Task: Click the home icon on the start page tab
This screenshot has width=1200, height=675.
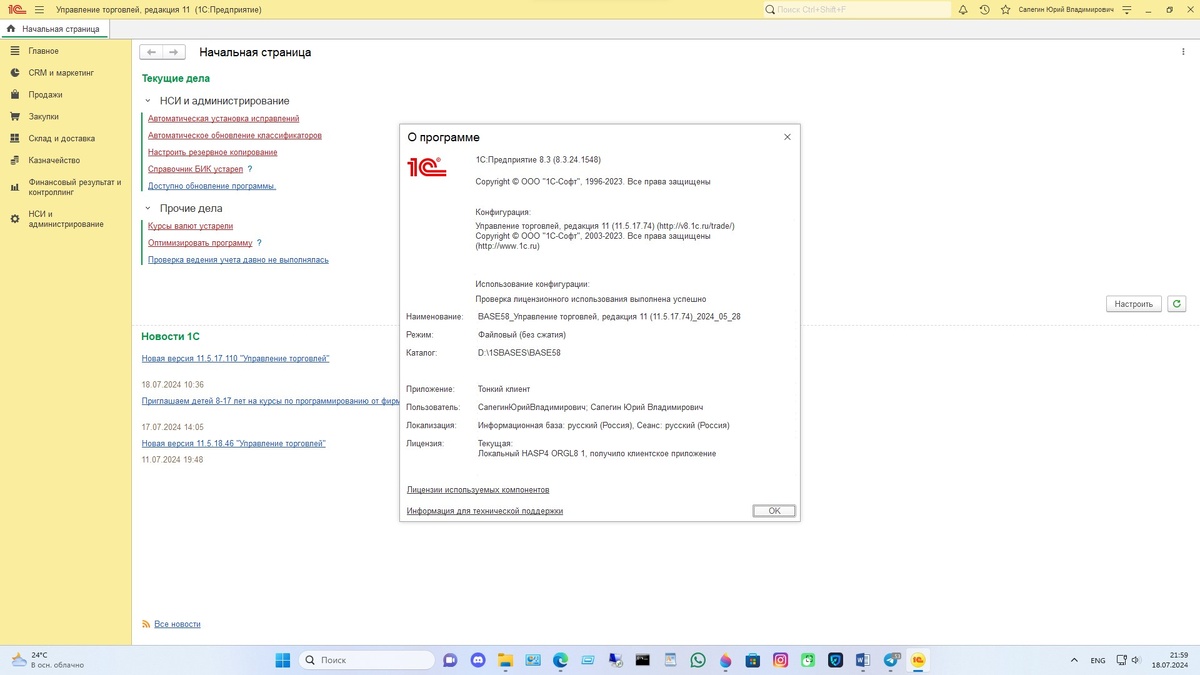Action: 12,29
